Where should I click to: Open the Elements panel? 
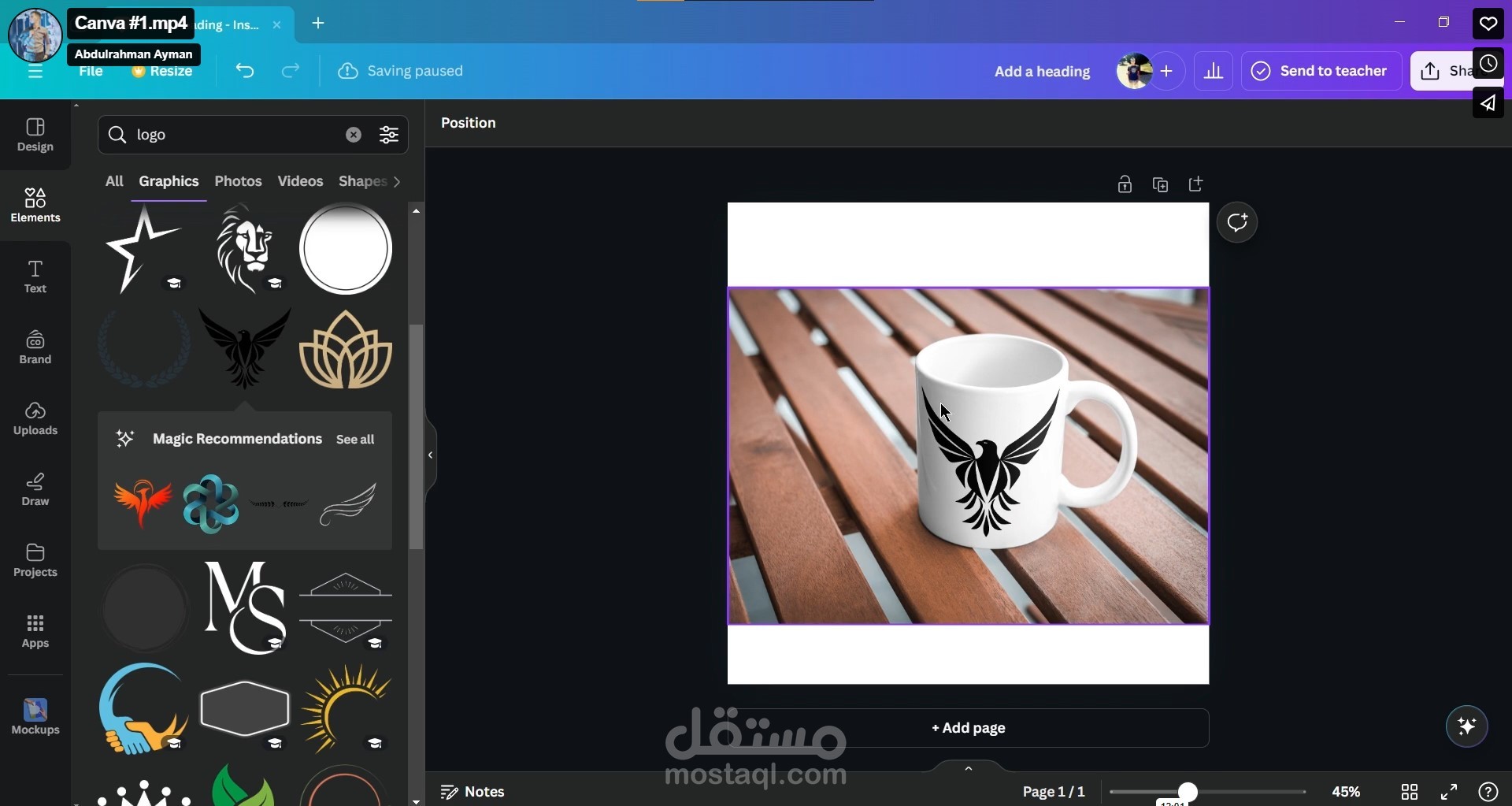point(35,205)
